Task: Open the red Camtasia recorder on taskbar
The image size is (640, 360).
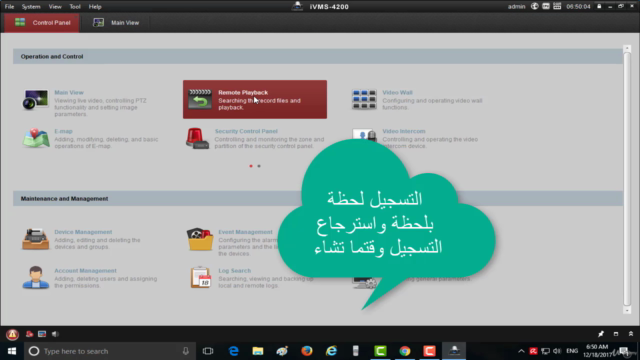Action: (429, 351)
